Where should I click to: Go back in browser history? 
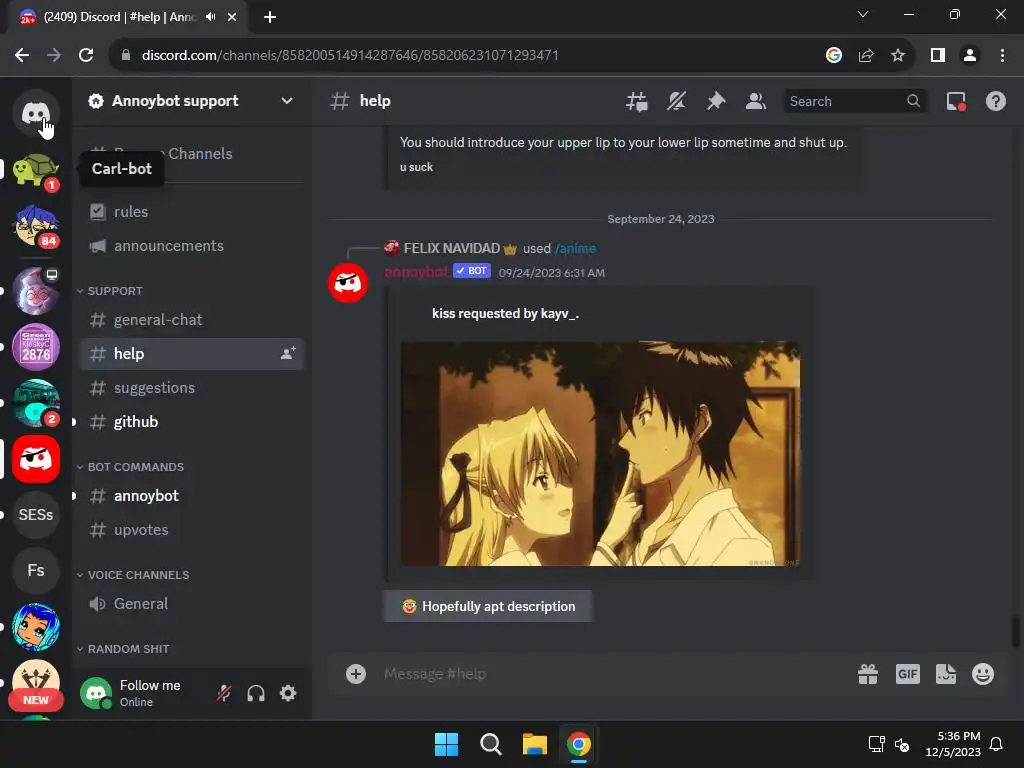(x=22, y=56)
